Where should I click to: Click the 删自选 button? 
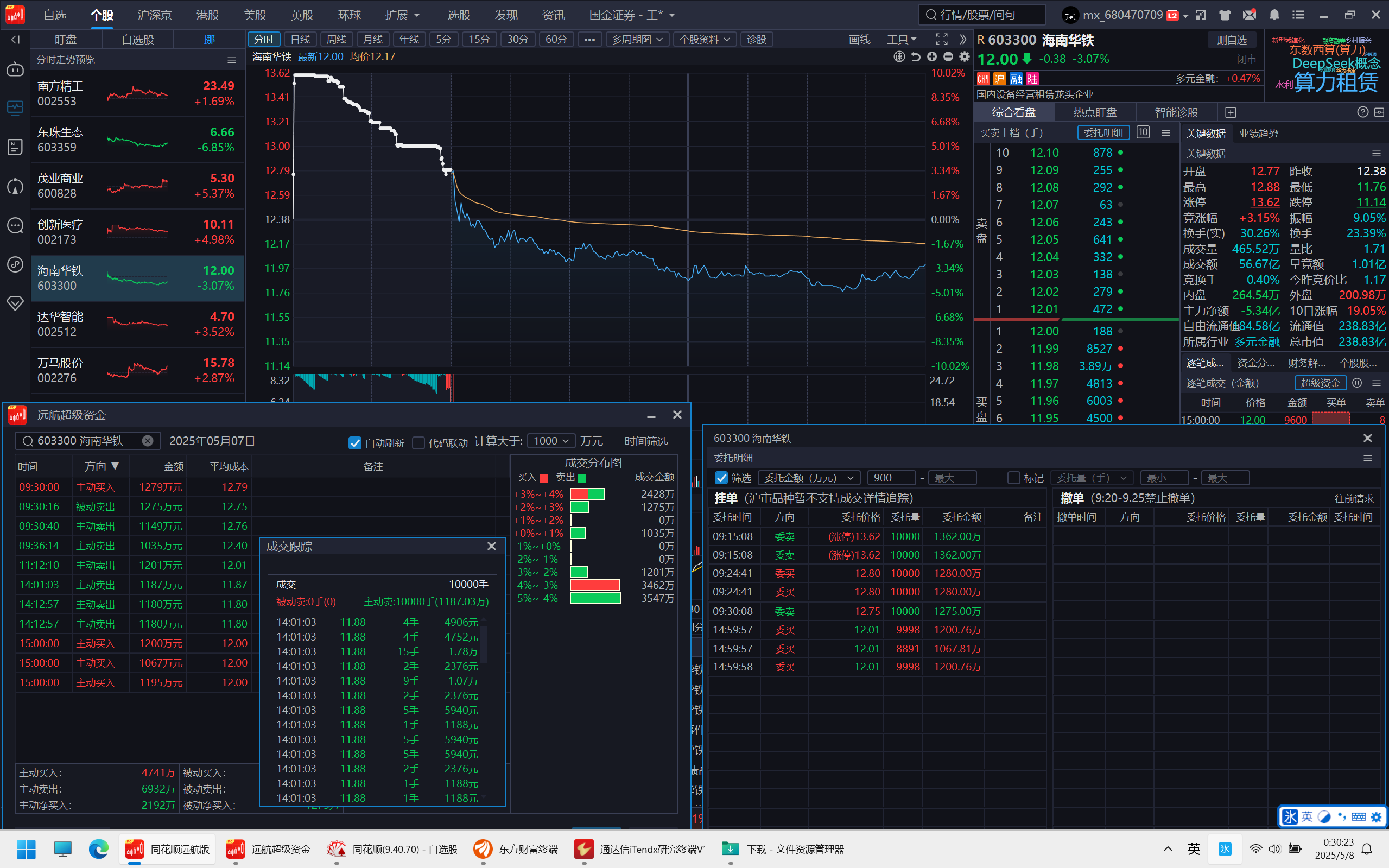(x=1232, y=40)
